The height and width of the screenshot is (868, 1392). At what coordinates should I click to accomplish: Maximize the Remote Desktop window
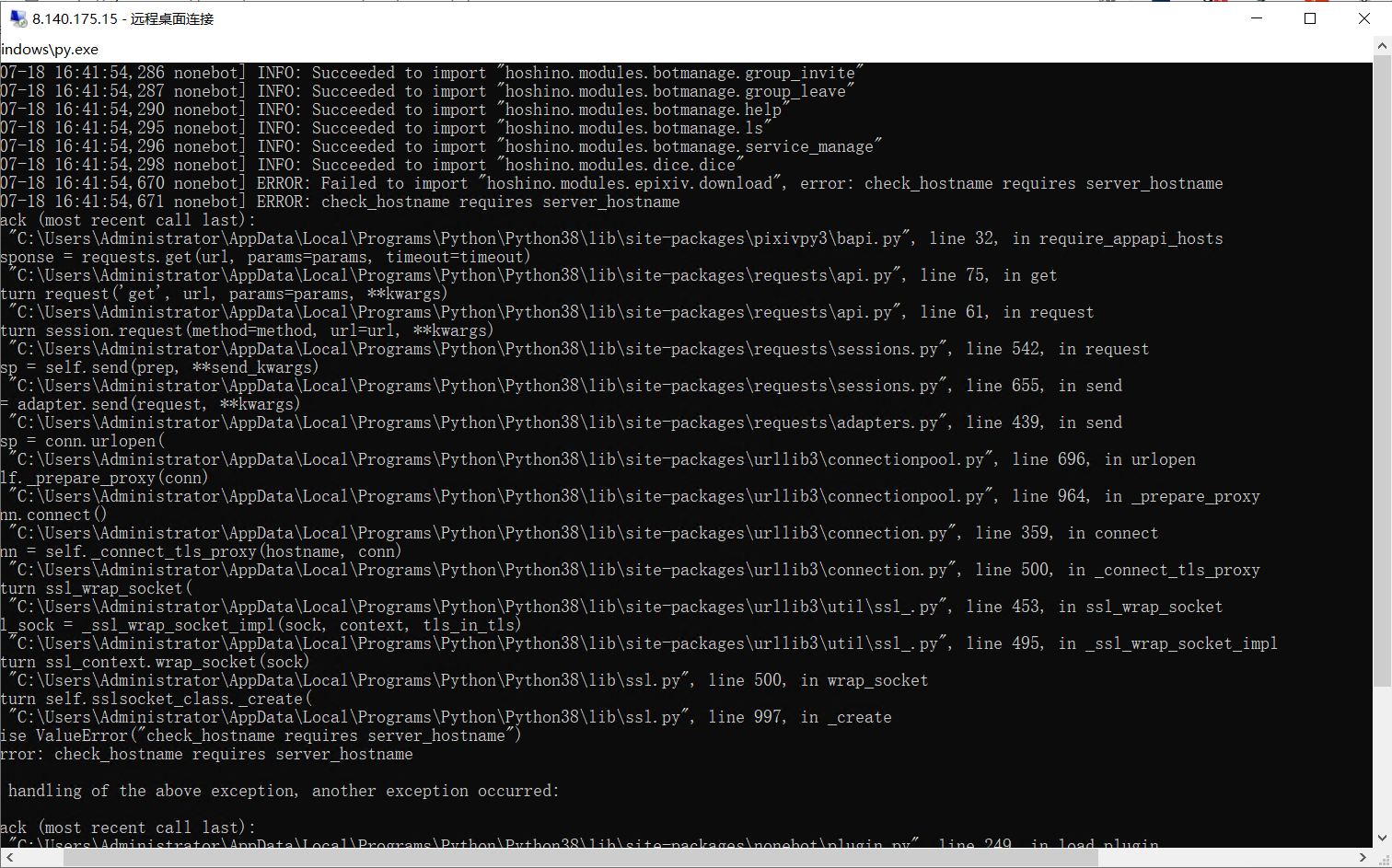pos(1310,18)
